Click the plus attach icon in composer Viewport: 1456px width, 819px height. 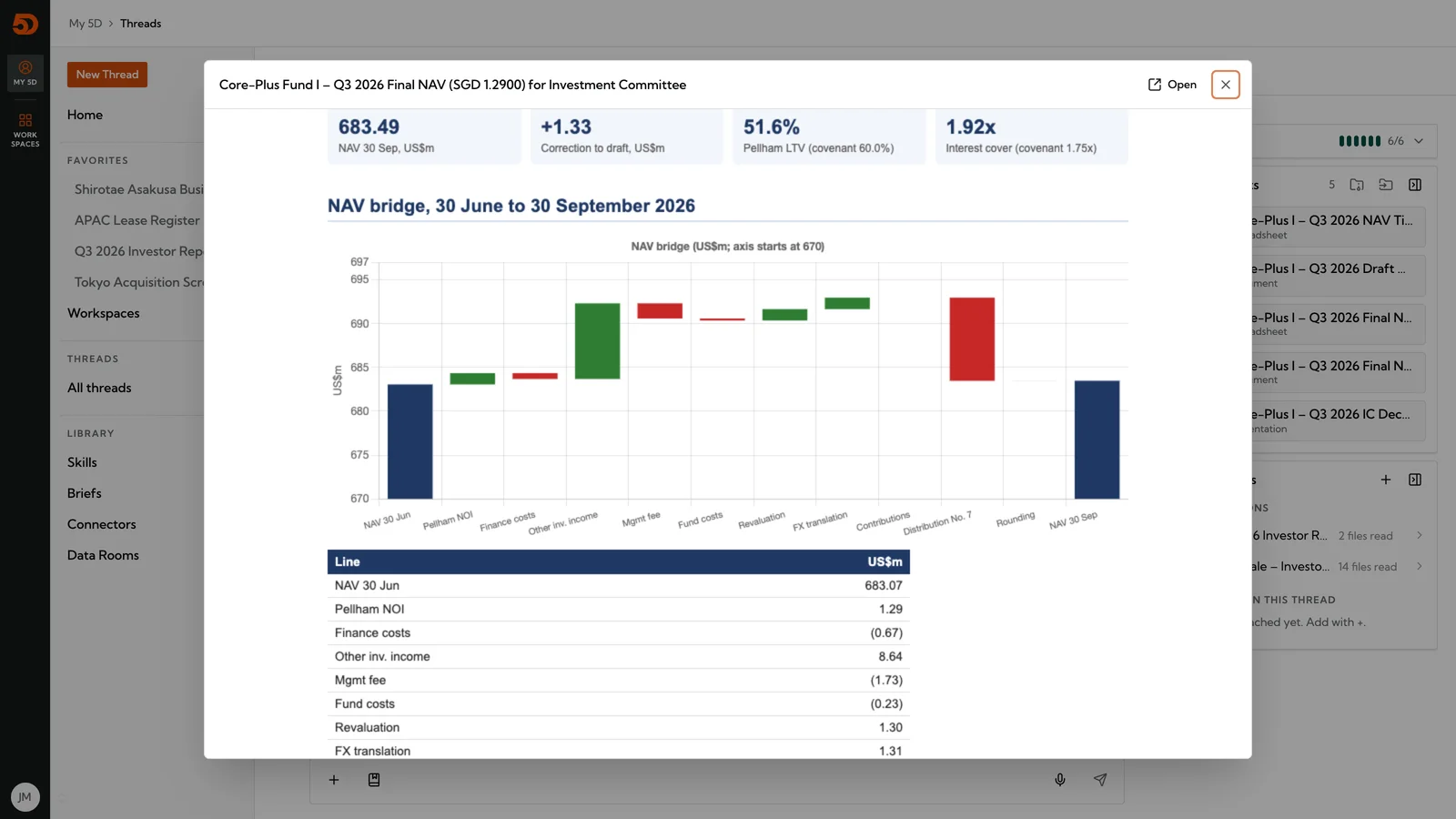tap(334, 780)
